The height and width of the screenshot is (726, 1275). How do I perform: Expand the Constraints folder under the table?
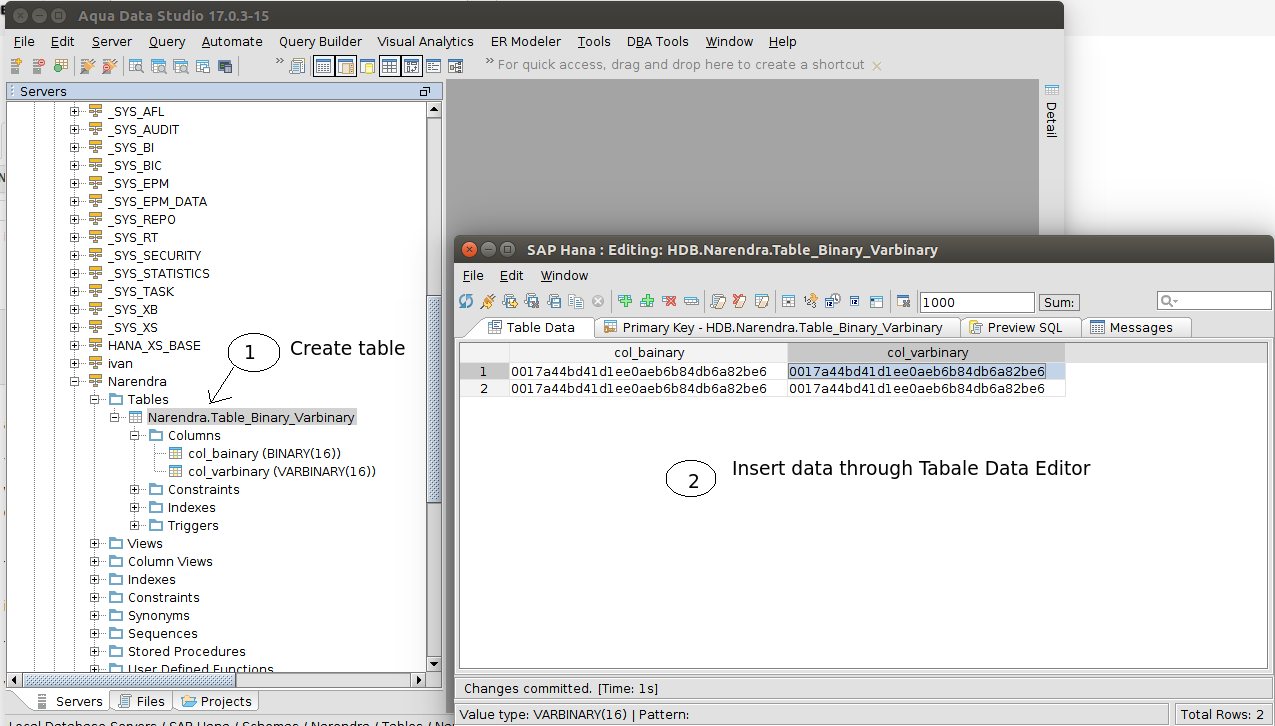[135, 490]
